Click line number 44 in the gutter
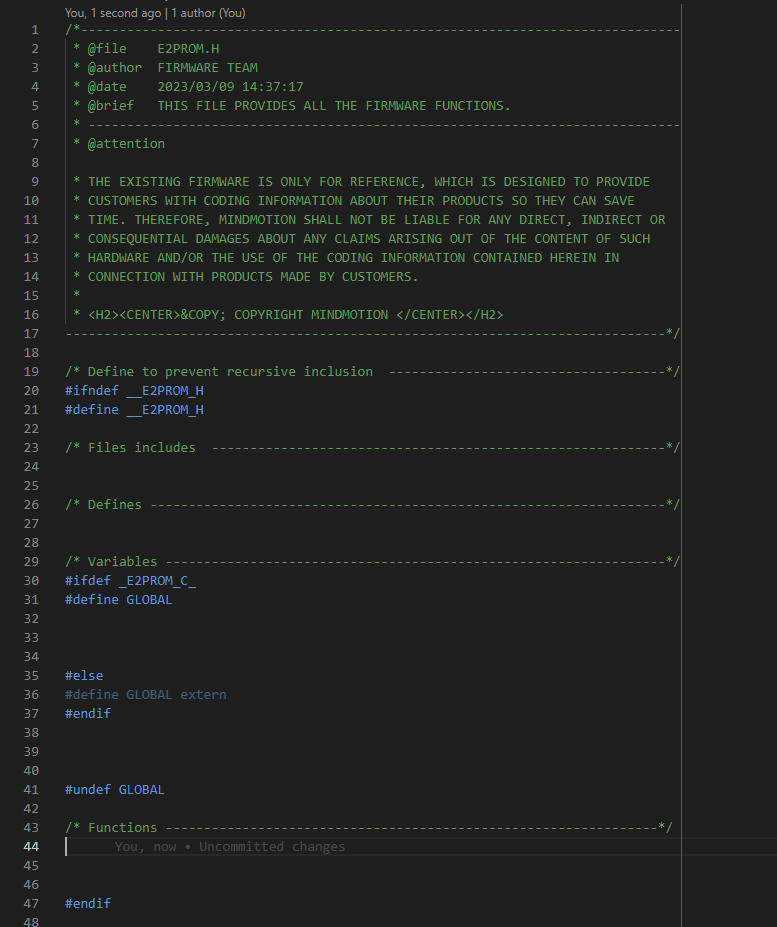 click(x=31, y=847)
